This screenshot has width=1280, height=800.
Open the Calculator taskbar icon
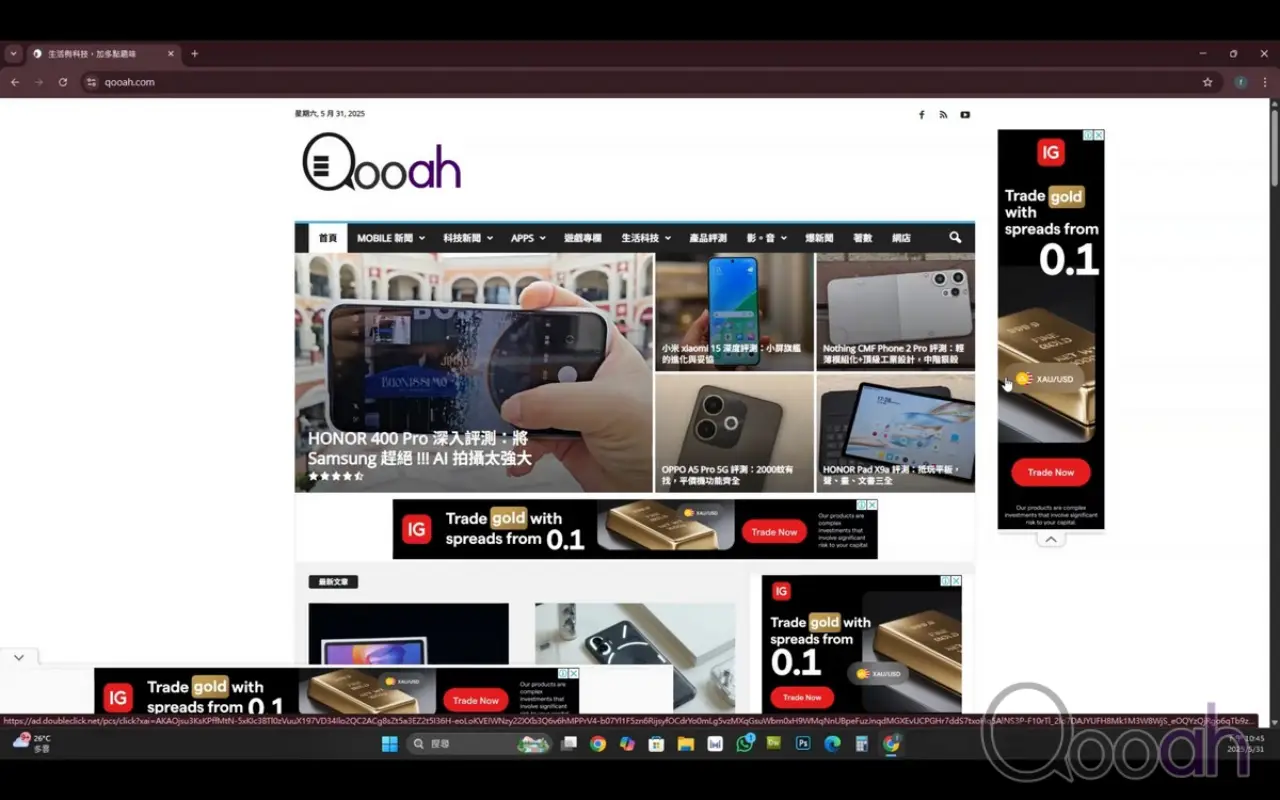861,744
